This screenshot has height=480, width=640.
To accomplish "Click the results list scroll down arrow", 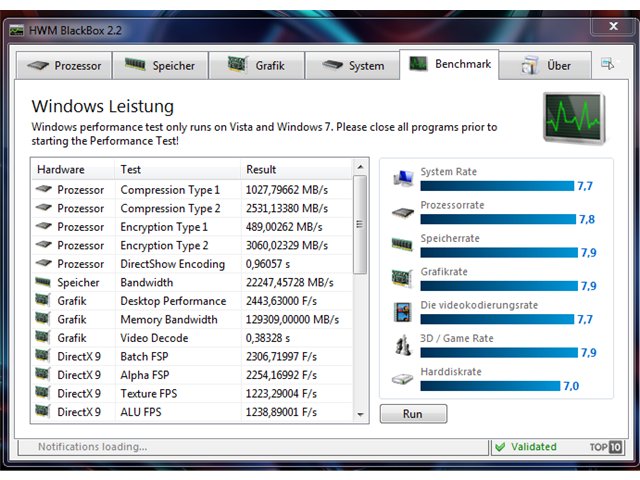I will tap(360, 415).
